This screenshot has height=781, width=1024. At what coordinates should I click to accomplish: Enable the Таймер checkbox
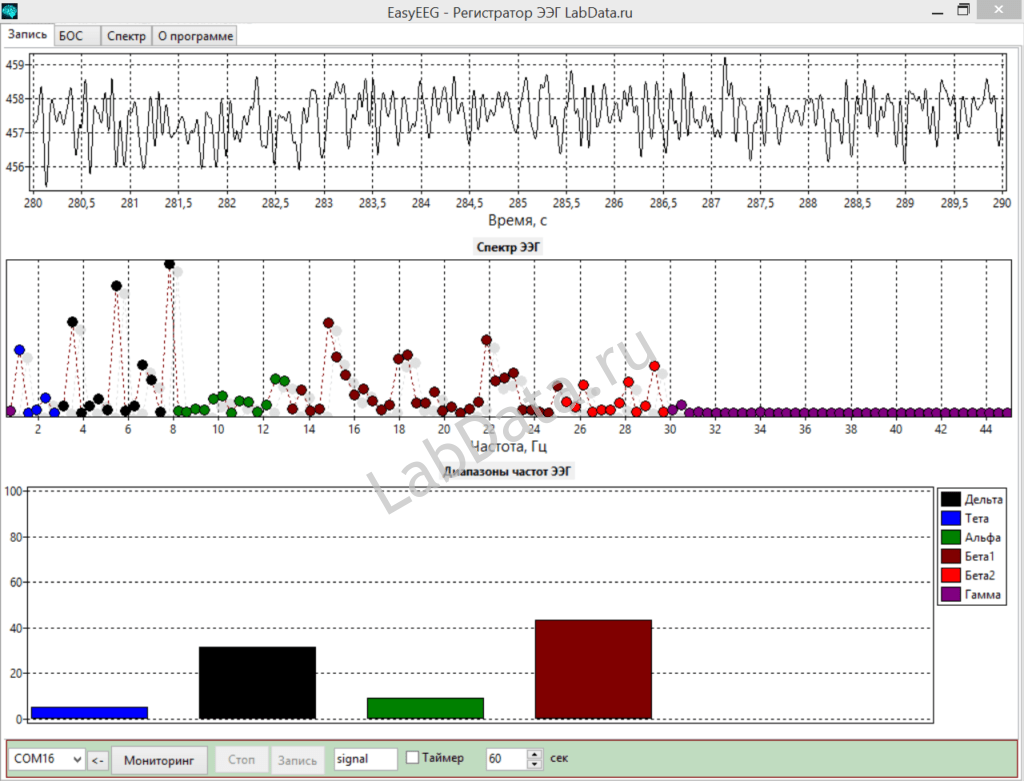click(x=413, y=757)
